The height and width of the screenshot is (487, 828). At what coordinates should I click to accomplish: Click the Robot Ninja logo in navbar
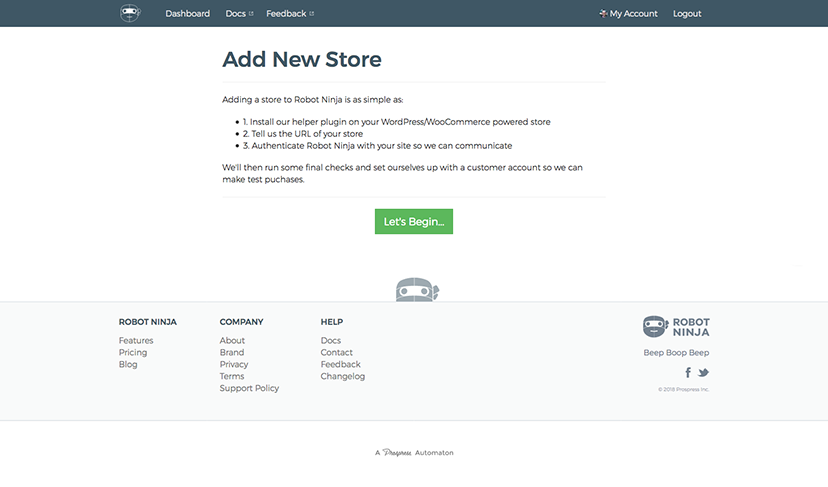130,13
